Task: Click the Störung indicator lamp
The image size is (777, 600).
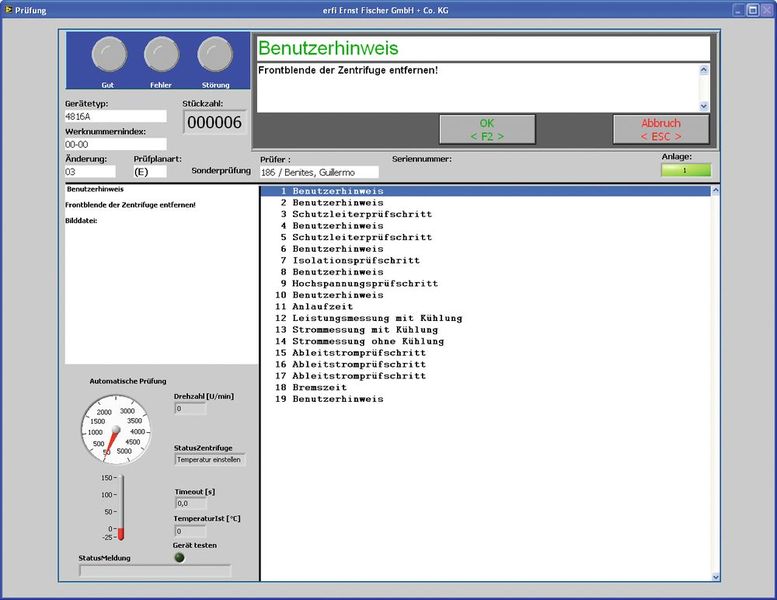Action: click(215, 54)
